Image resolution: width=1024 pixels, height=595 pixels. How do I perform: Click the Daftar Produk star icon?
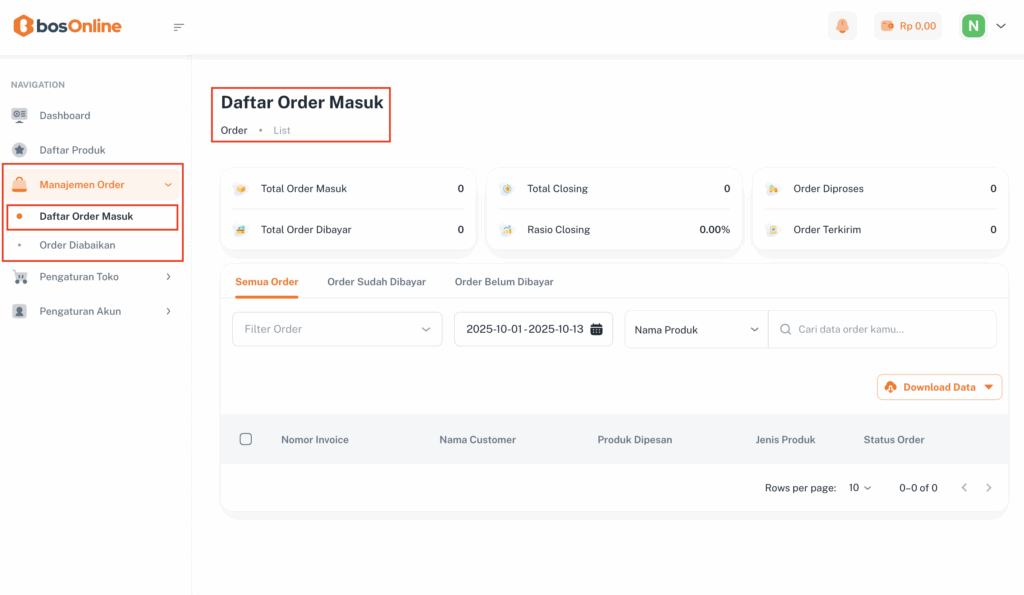click(x=19, y=150)
